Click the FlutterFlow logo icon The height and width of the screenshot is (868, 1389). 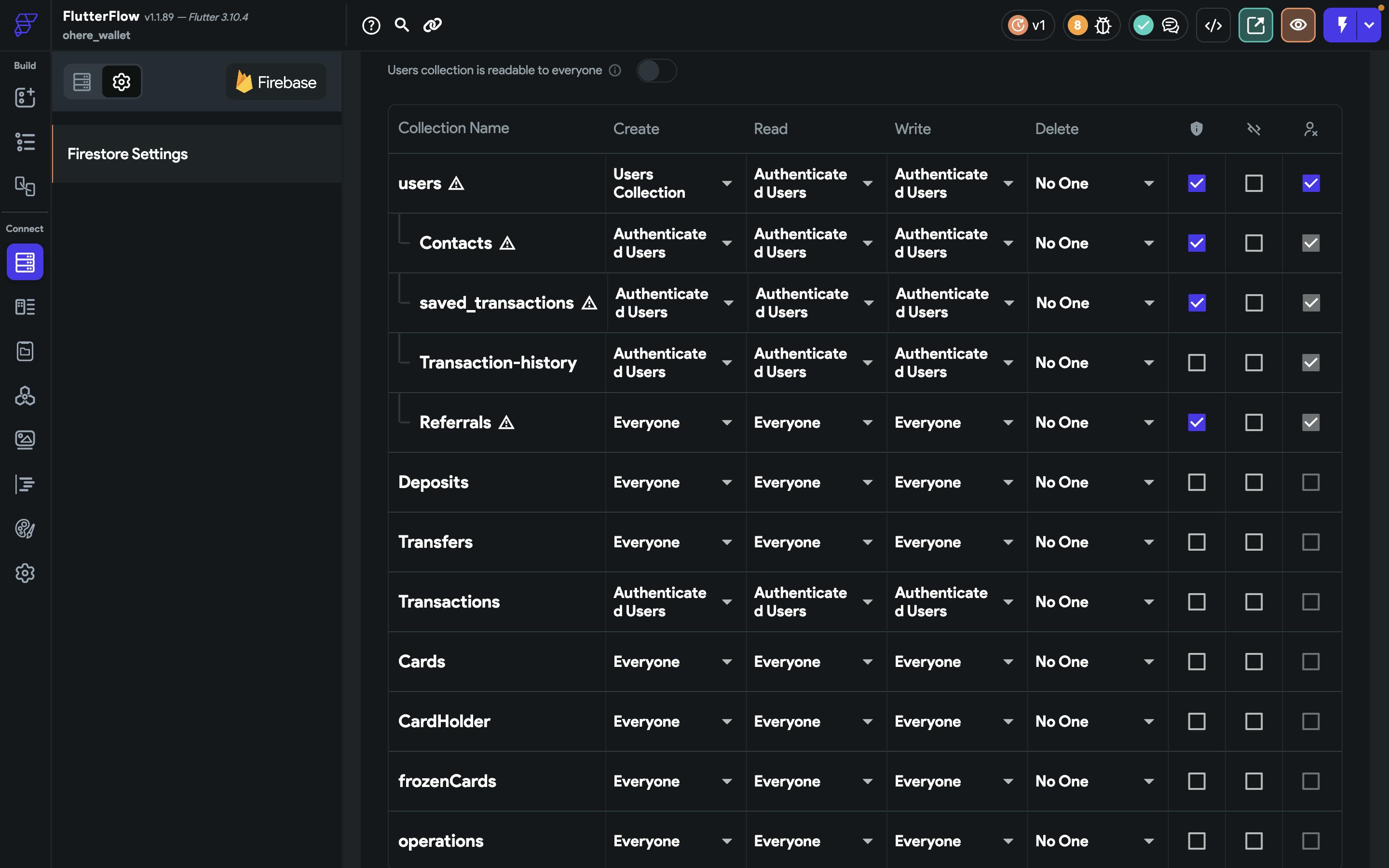25,25
